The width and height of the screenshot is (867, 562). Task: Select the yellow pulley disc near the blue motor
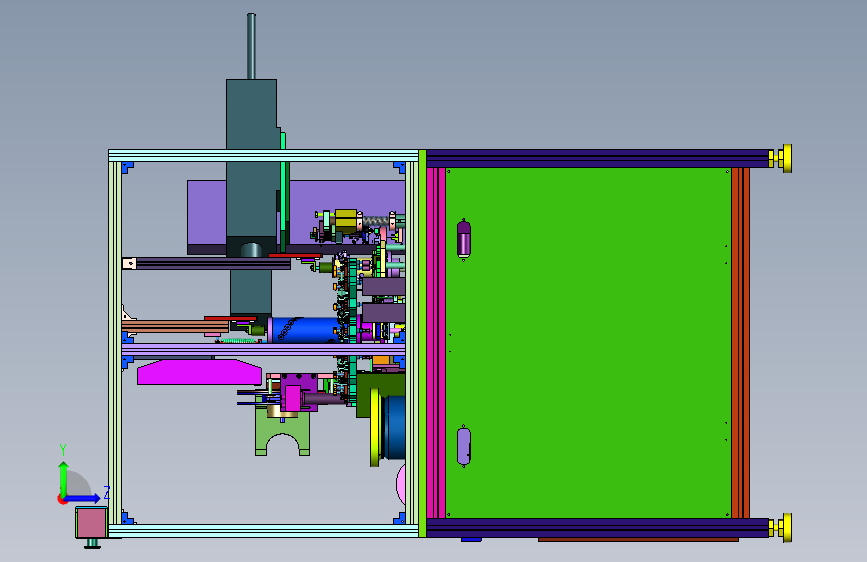point(375,427)
